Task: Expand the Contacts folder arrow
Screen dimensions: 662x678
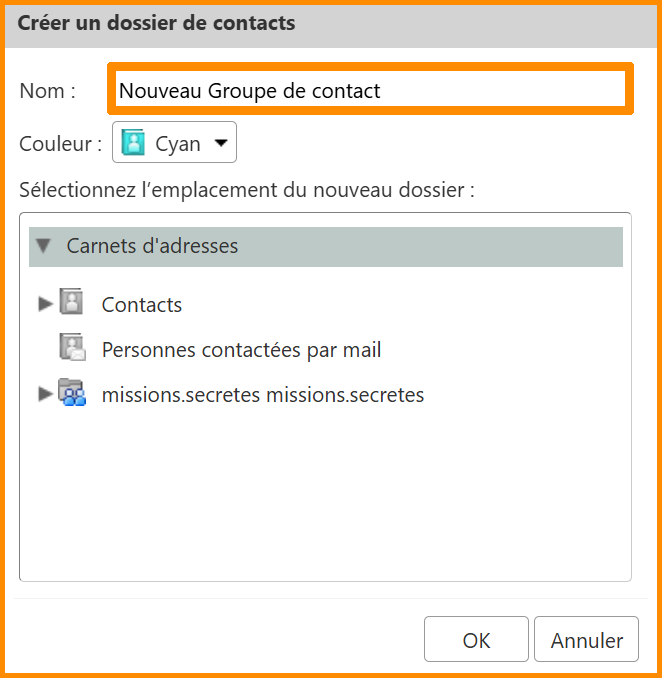Action: point(45,303)
